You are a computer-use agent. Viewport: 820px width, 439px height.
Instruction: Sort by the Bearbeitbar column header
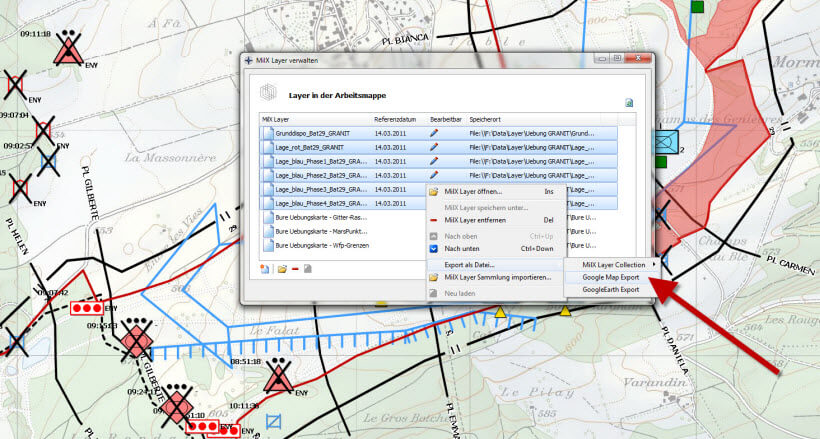(x=447, y=120)
